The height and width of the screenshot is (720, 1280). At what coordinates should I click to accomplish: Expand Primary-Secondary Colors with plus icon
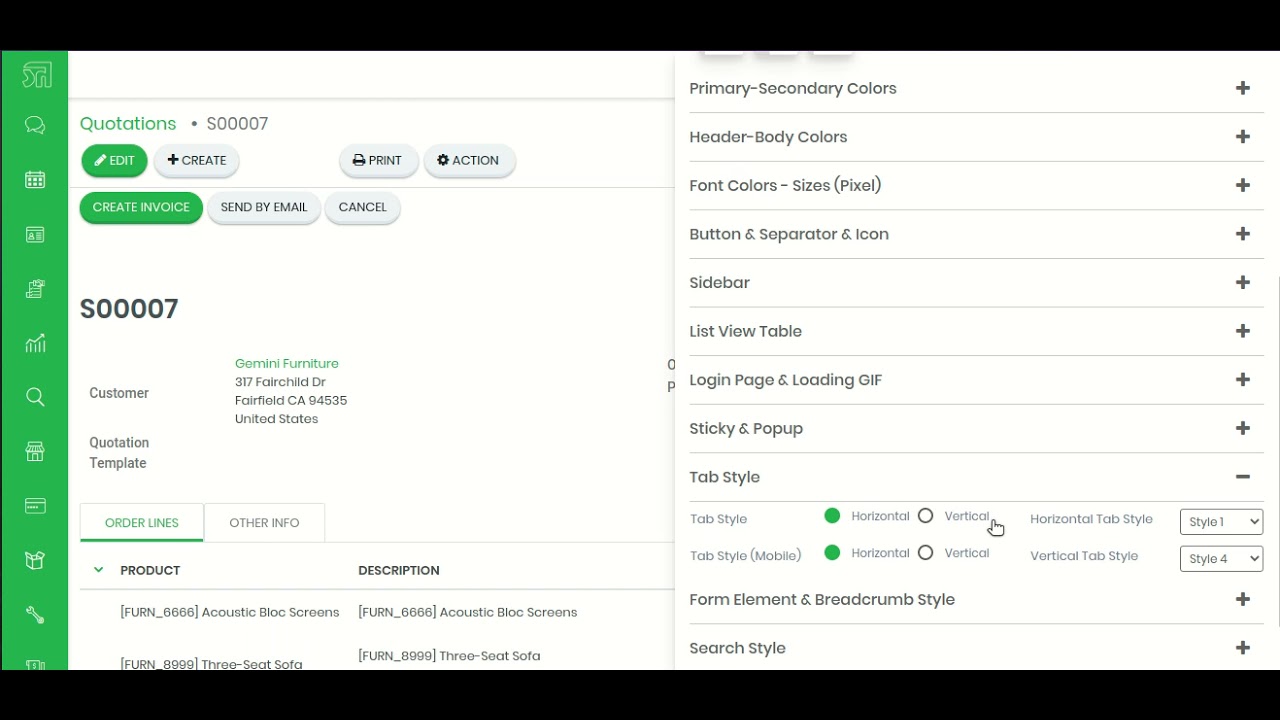pos(1243,88)
